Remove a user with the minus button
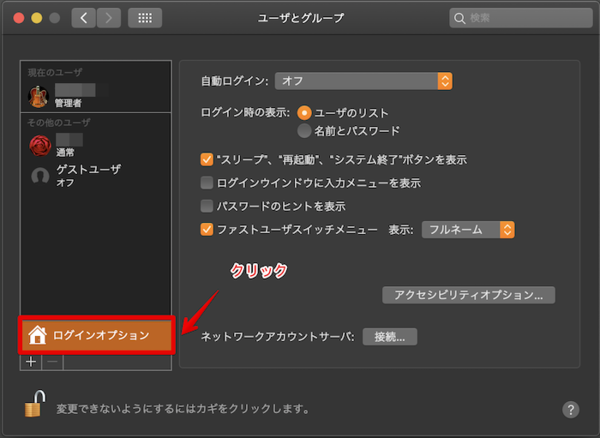600x438 pixels. (52, 361)
